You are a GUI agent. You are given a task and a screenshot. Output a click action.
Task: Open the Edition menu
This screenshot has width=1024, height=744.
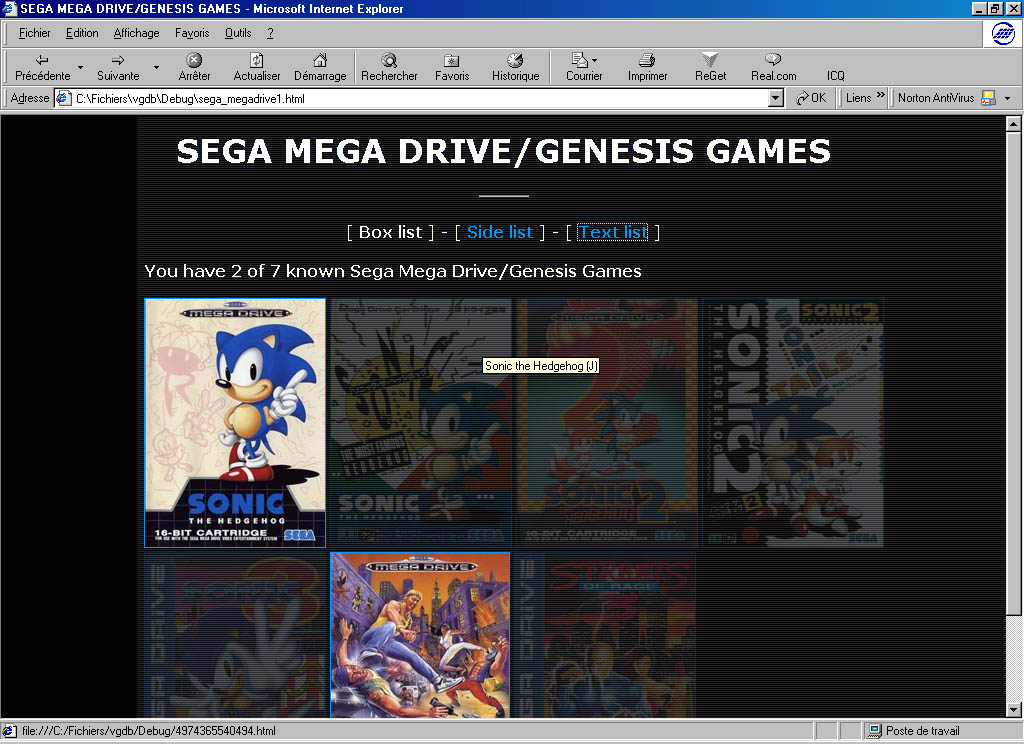coord(82,33)
